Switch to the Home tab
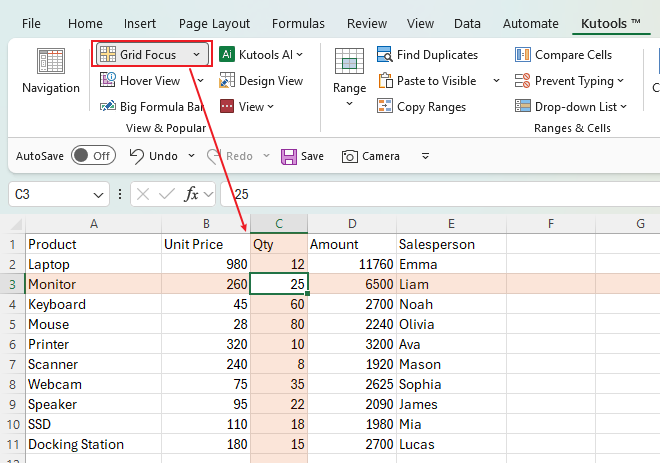 [x=85, y=24]
